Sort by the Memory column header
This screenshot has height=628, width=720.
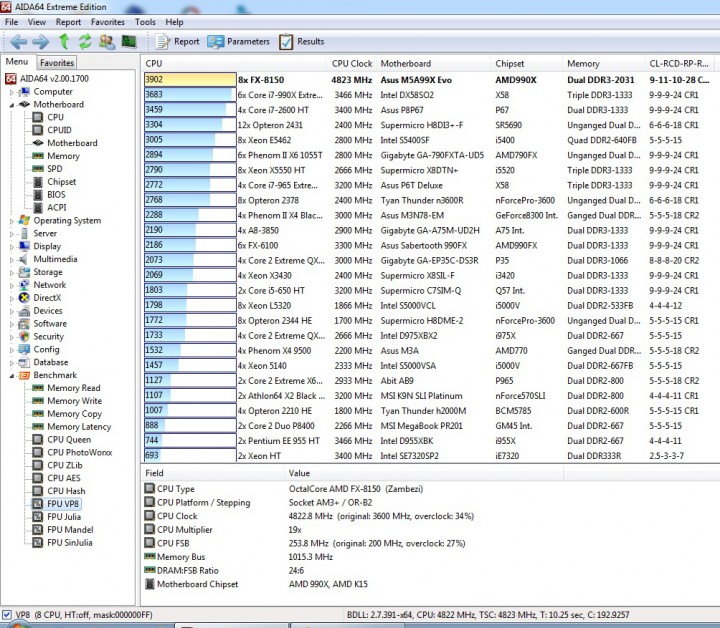pyautogui.click(x=604, y=64)
